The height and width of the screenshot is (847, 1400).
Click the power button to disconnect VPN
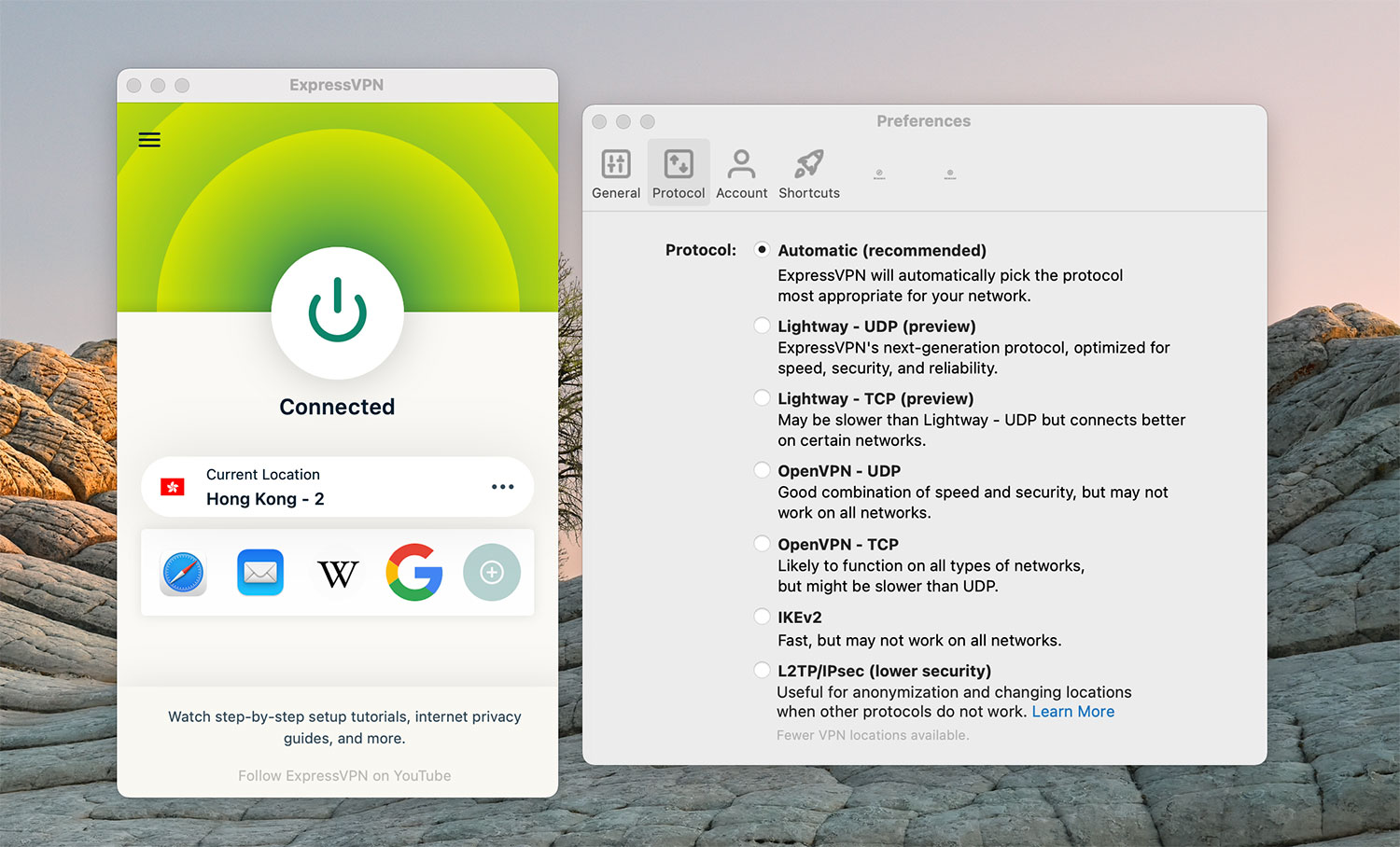[x=337, y=312]
